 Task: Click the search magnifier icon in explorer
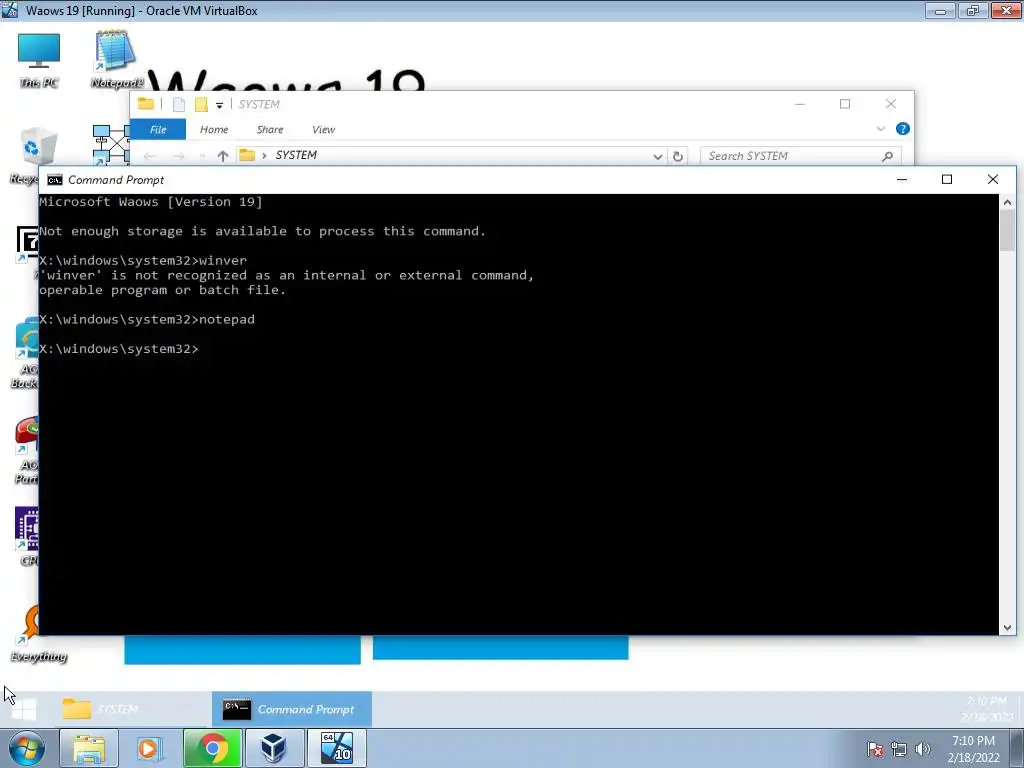pyautogui.click(x=887, y=156)
